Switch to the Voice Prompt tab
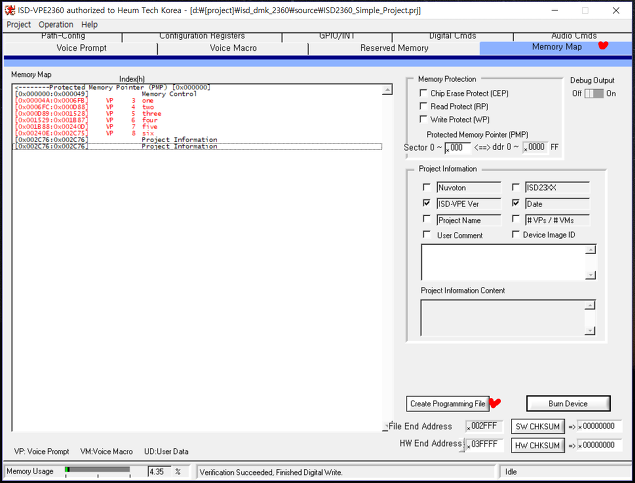The width and height of the screenshot is (635, 483). tap(81, 48)
